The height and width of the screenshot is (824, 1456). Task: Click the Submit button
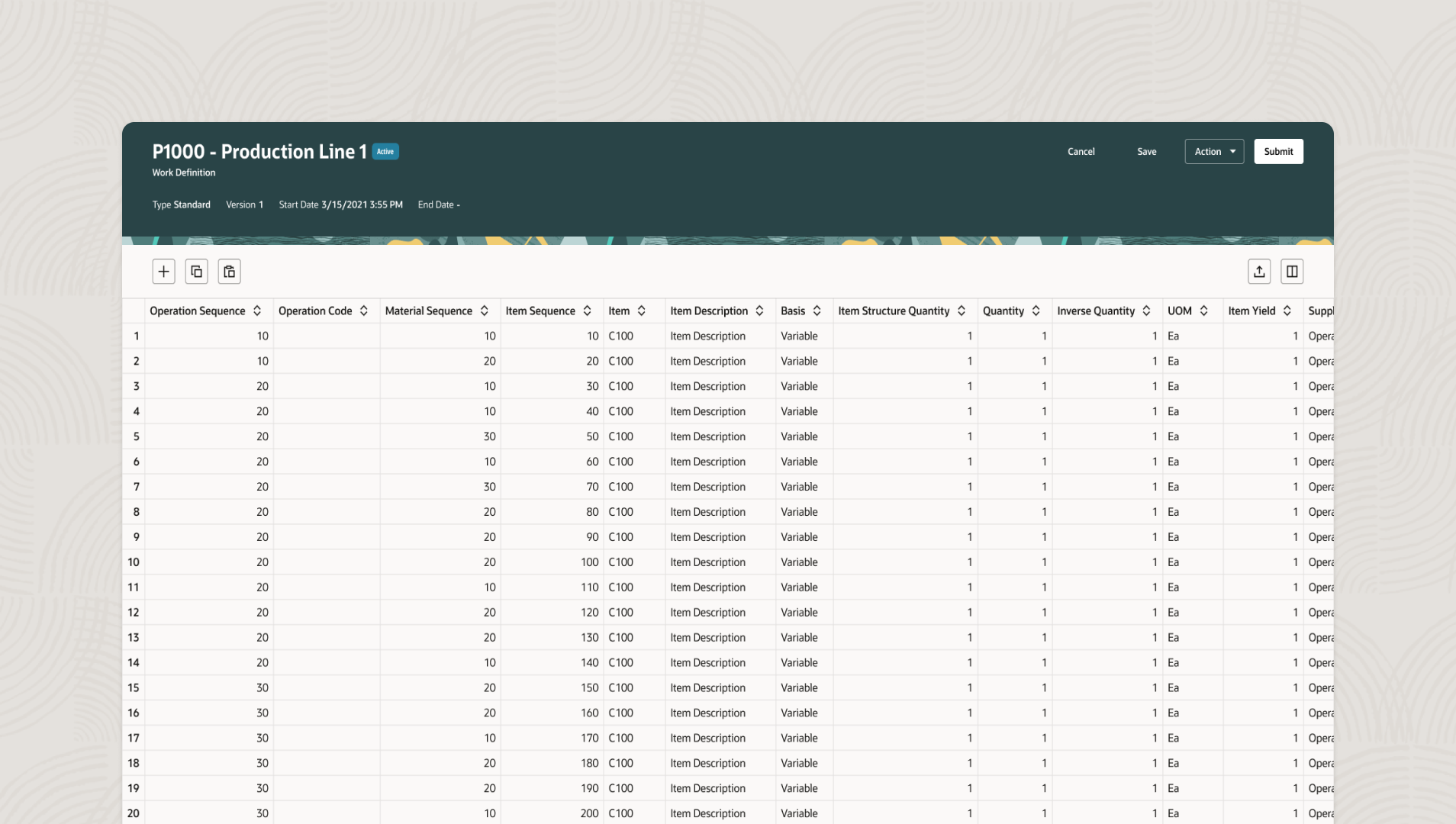(x=1278, y=152)
